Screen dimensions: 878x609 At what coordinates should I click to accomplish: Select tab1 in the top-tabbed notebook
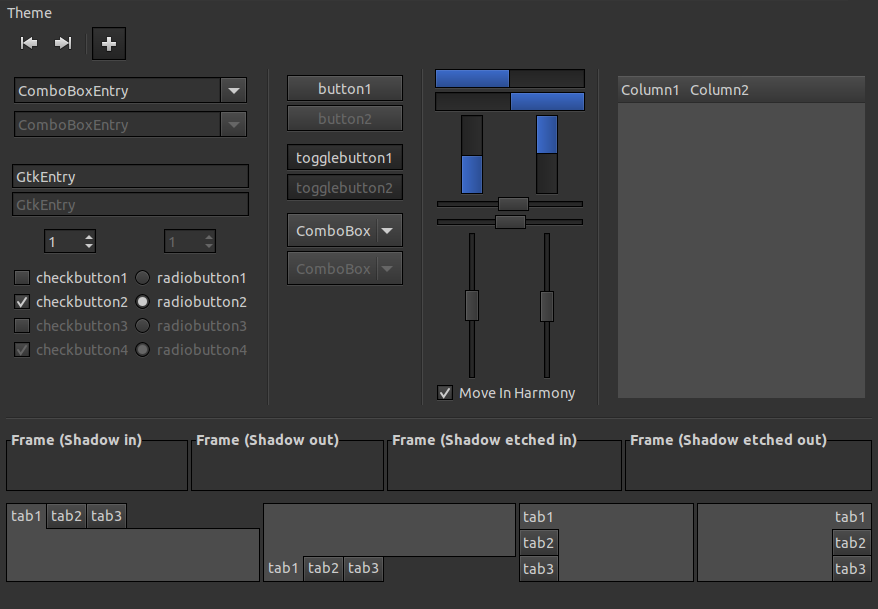[26, 516]
